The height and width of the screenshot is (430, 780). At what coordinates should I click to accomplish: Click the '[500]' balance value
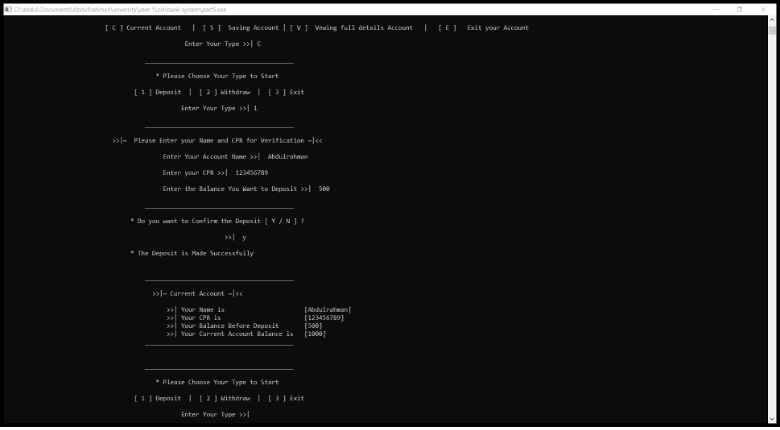point(313,326)
